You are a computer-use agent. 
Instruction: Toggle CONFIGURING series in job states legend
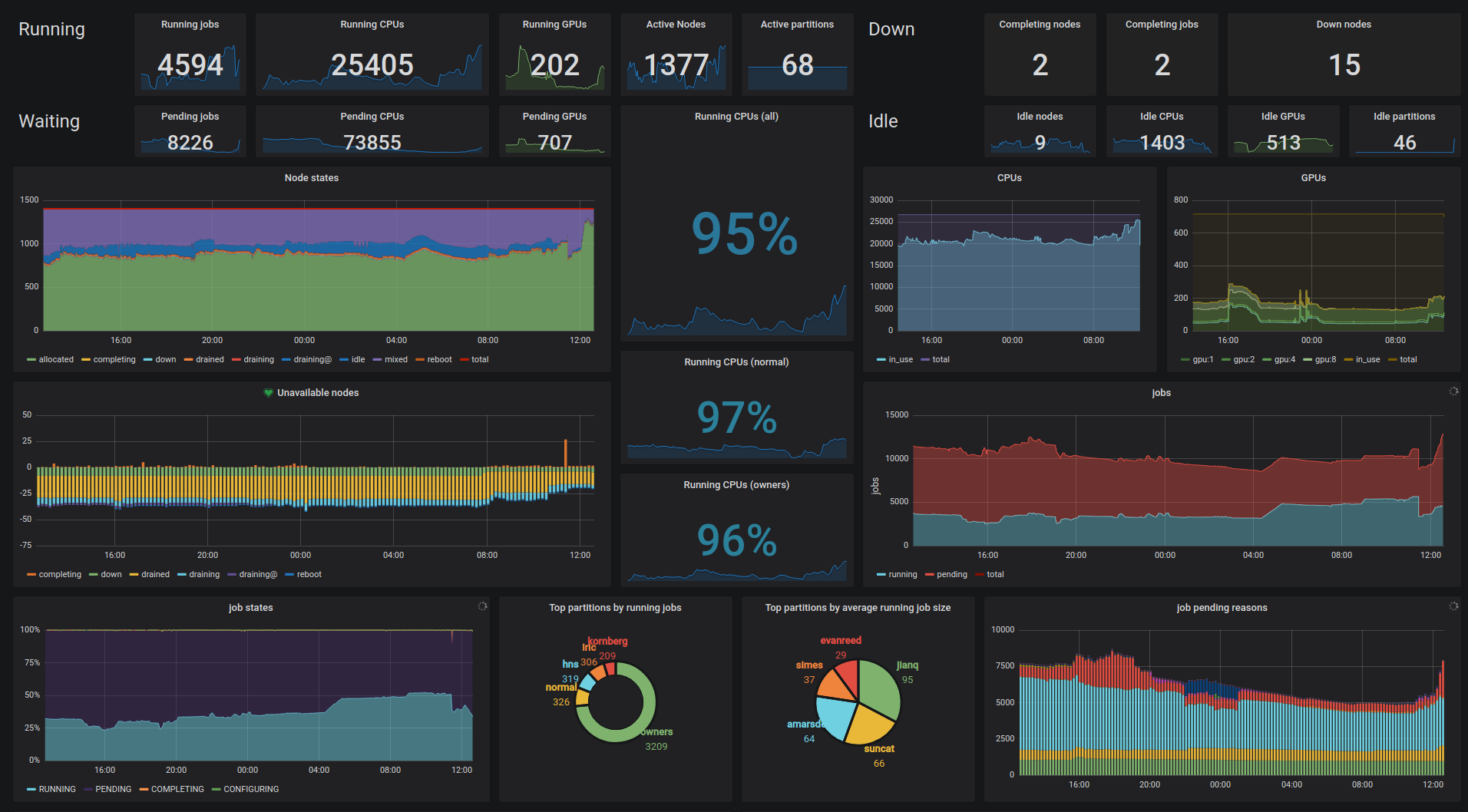(251, 789)
